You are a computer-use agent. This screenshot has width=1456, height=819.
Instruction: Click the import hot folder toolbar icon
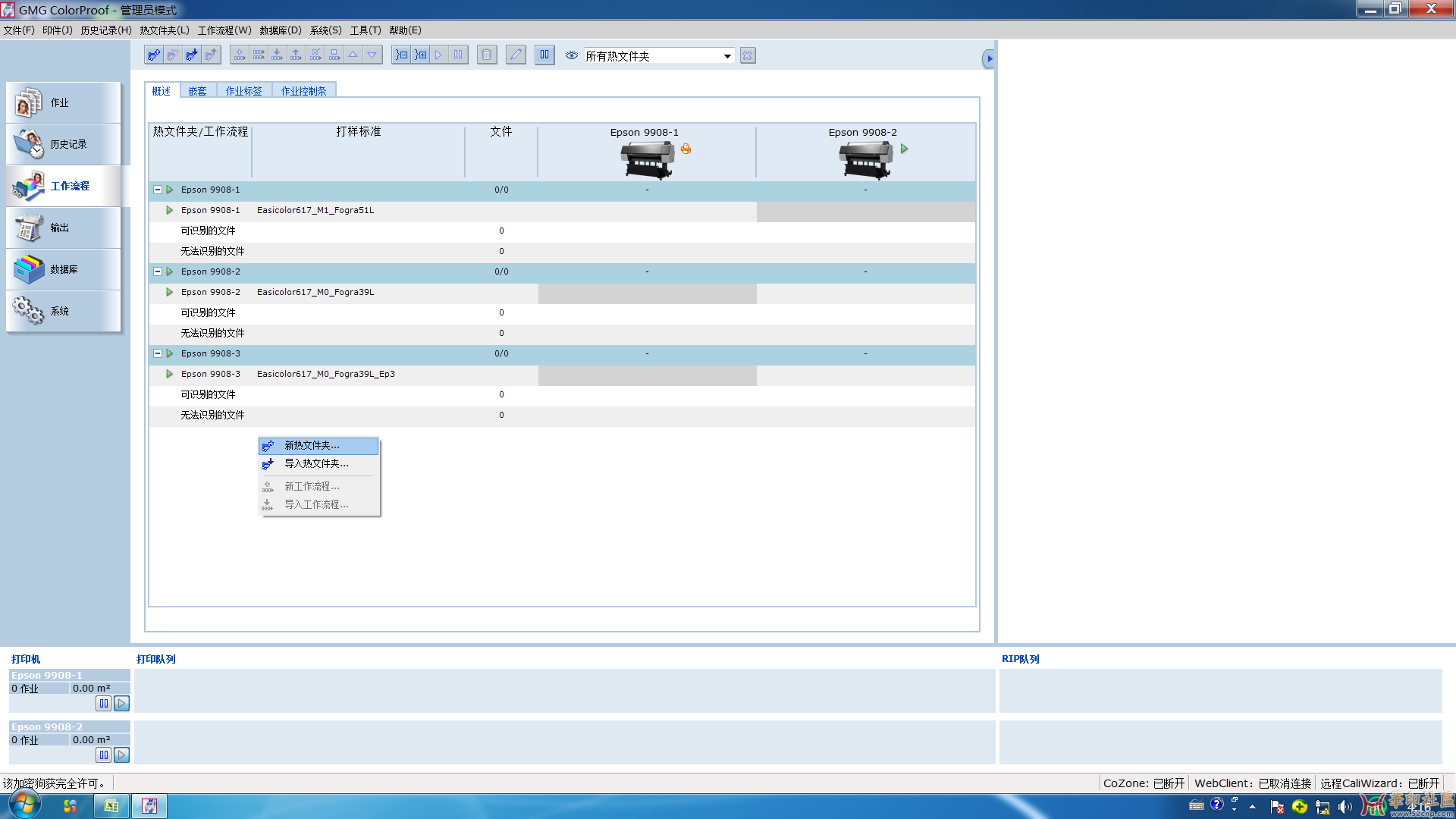192,55
